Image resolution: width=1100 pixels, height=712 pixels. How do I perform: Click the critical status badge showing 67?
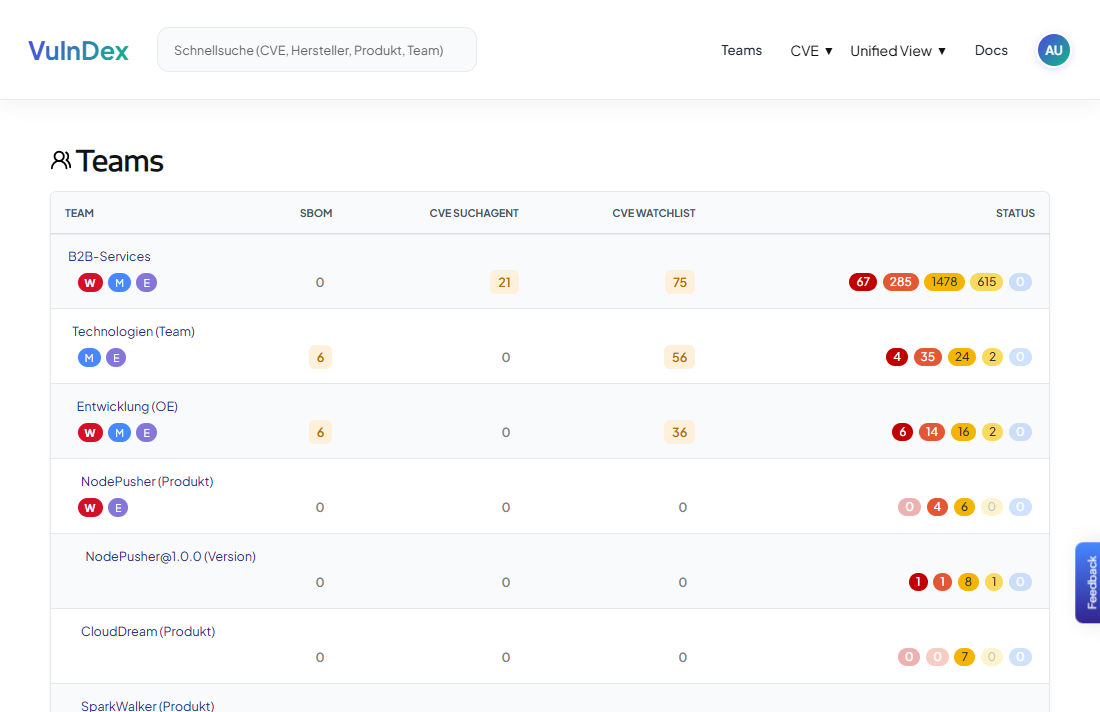(x=862, y=282)
